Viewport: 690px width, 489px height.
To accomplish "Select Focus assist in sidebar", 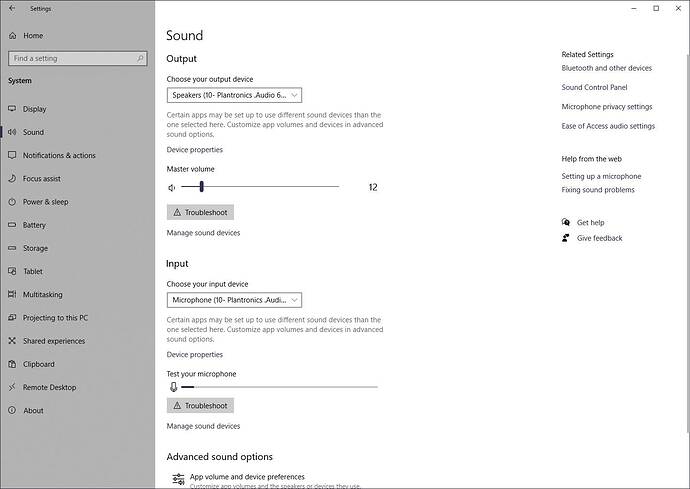I will pyautogui.click(x=41, y=179).
